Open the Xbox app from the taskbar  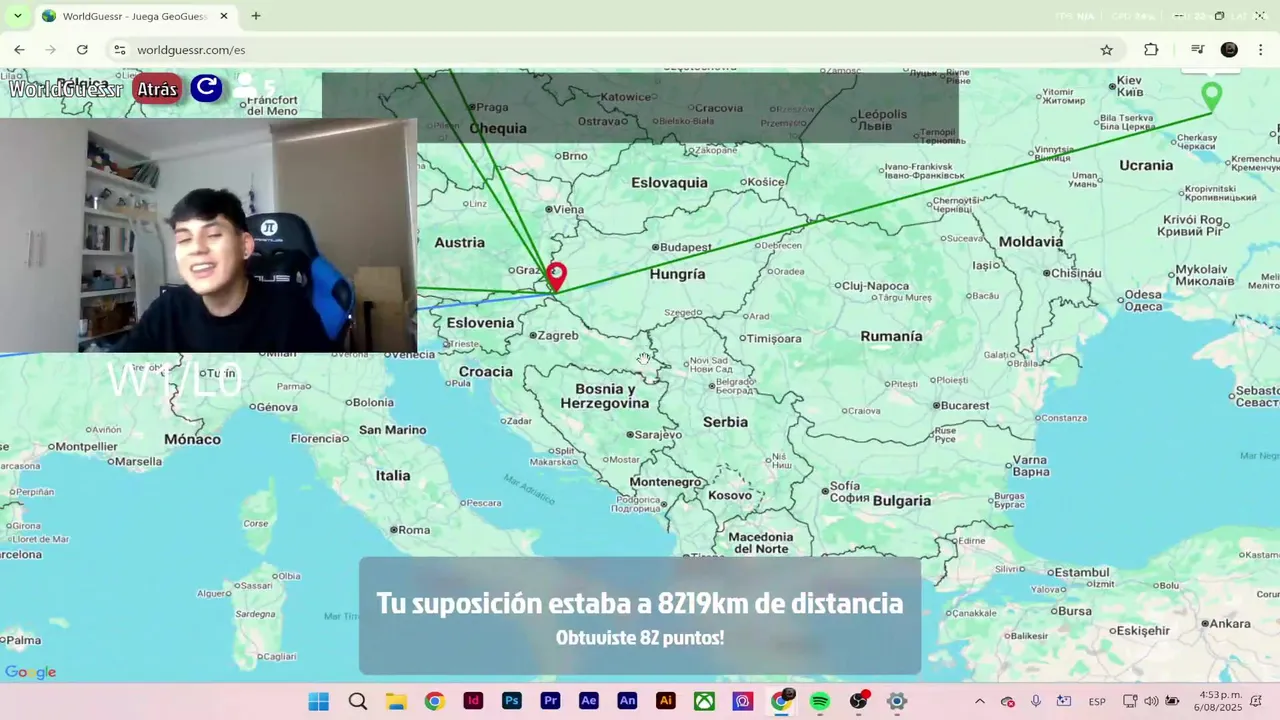tap(705, 701)
